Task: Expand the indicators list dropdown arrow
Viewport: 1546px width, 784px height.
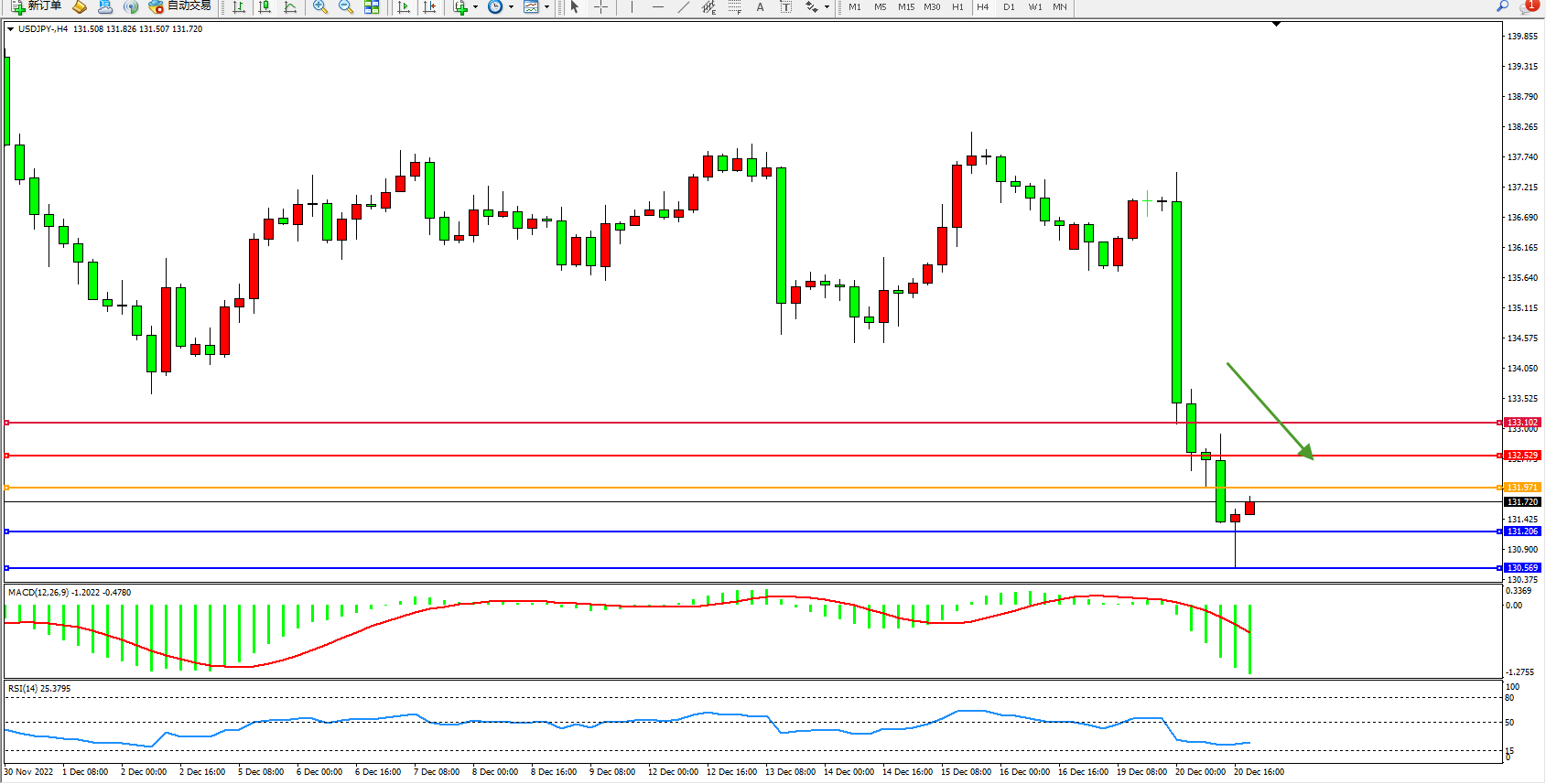Action: coord(475,6)
